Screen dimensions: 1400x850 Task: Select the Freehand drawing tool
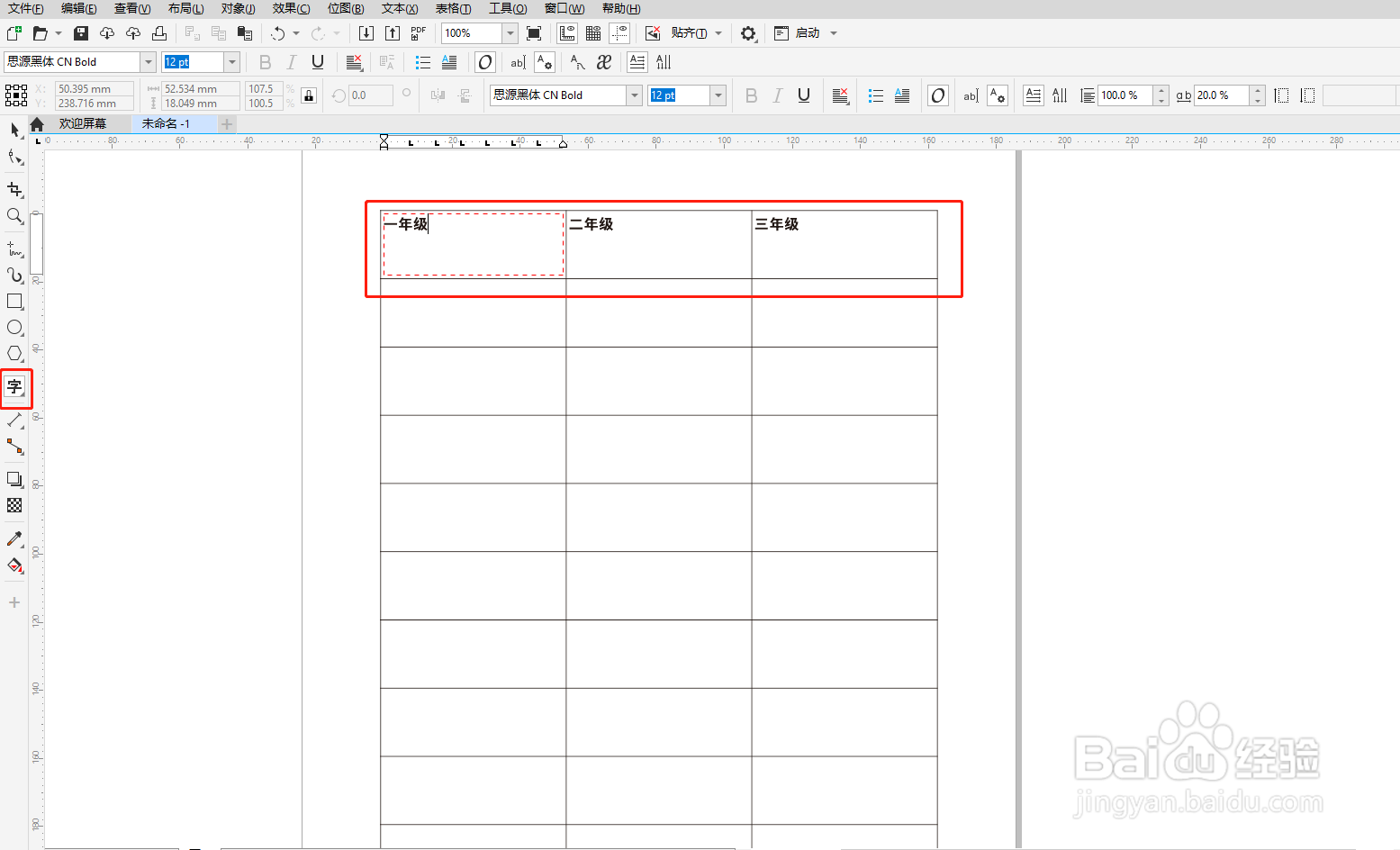point(14,248)
